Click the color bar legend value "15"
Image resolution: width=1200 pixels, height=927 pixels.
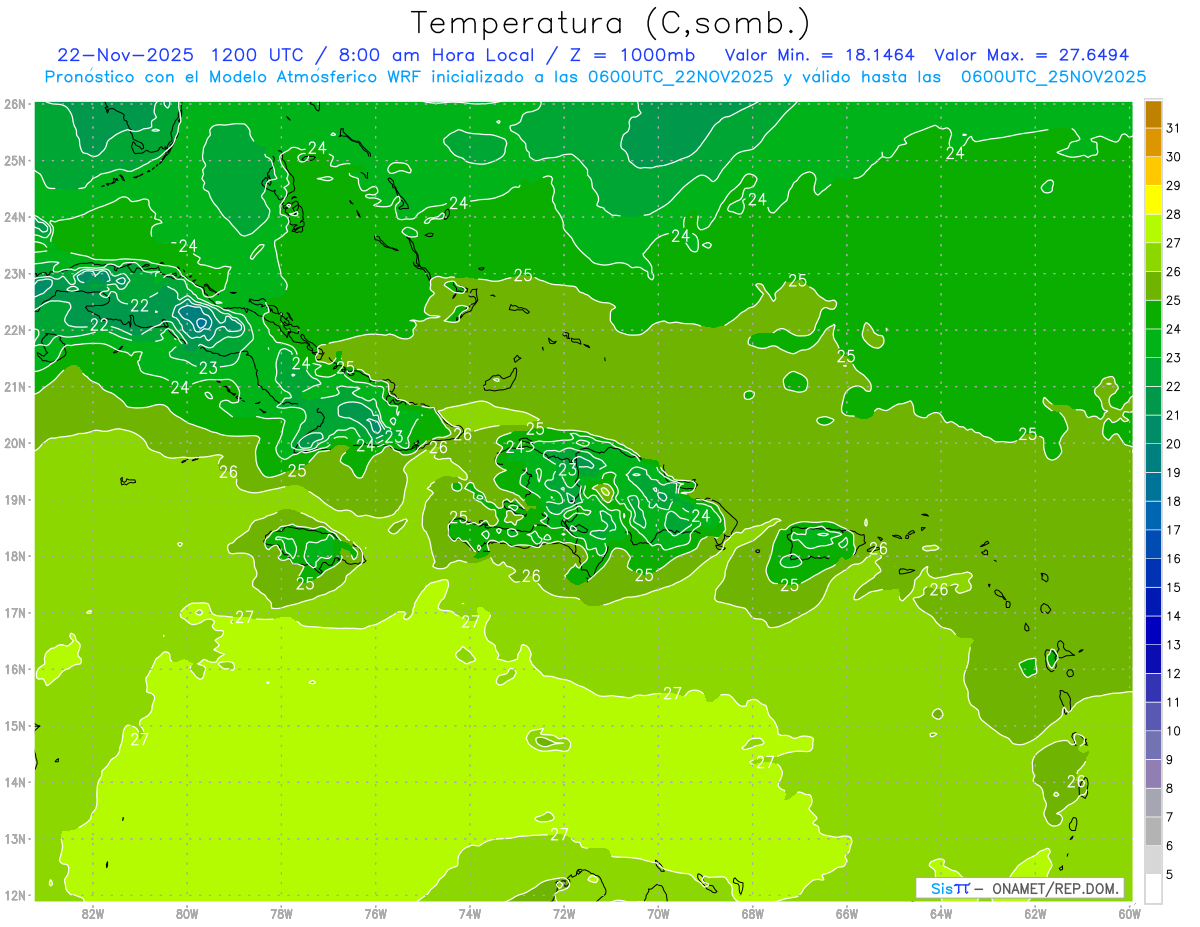point(1174,587)
